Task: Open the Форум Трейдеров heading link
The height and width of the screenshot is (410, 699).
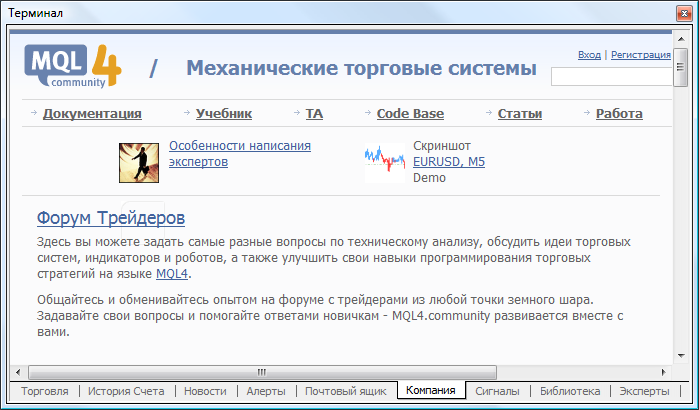Action: [111, 218]
